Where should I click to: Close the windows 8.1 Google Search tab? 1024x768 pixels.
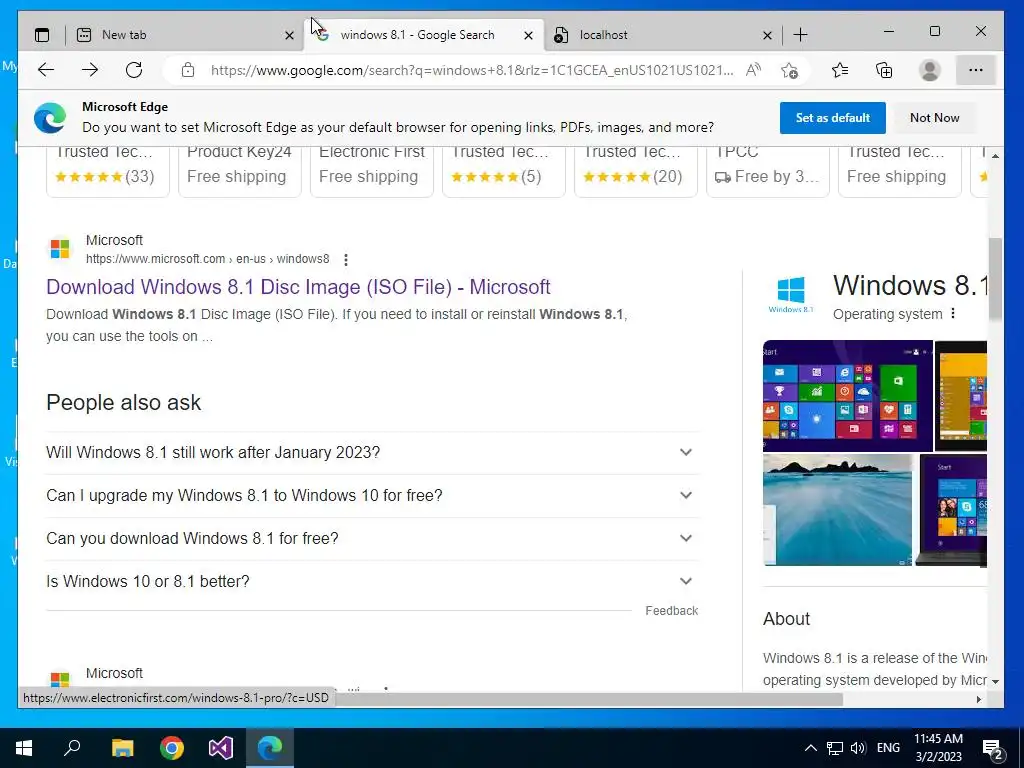(528, 35)
